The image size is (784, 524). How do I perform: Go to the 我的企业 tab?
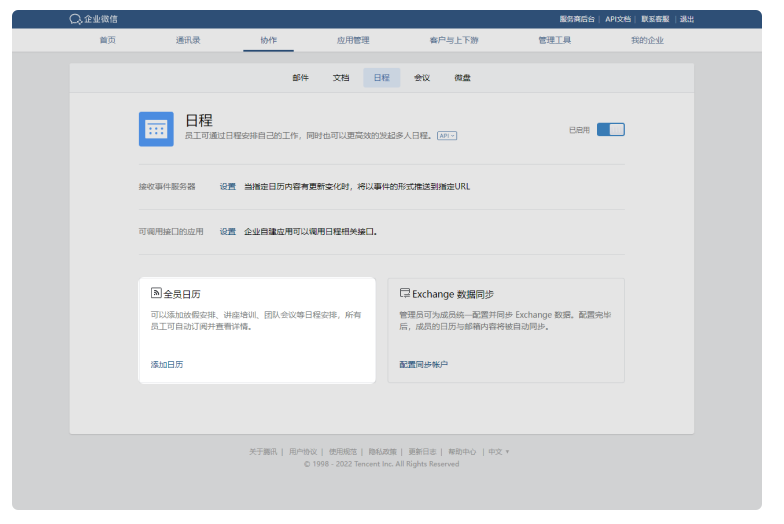[646, 40]
